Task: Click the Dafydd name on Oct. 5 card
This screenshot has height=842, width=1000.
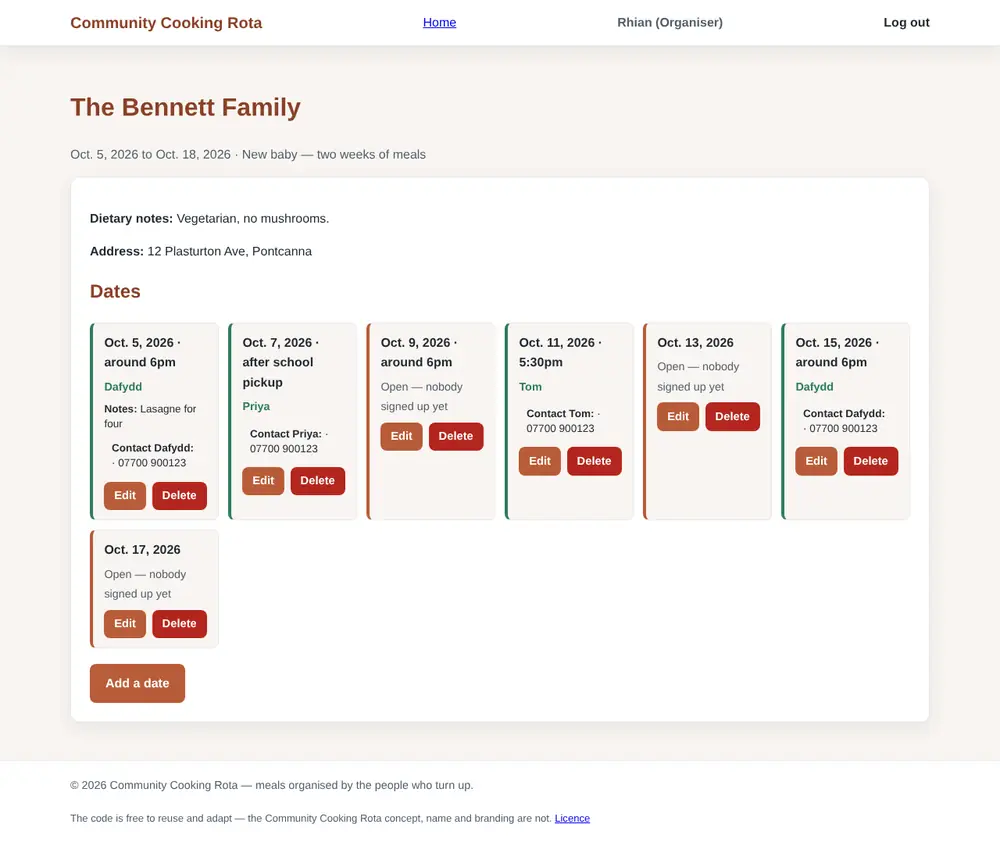Action: coord(123,387)
